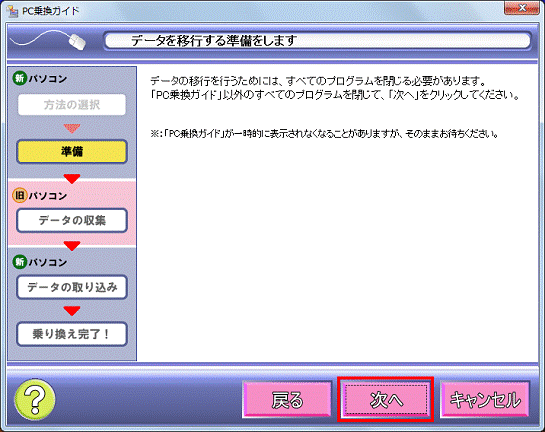Click the header title データを移行する準備をします
Image resolution: width=545 pixels, height=432 pixels.
[214, 41]
